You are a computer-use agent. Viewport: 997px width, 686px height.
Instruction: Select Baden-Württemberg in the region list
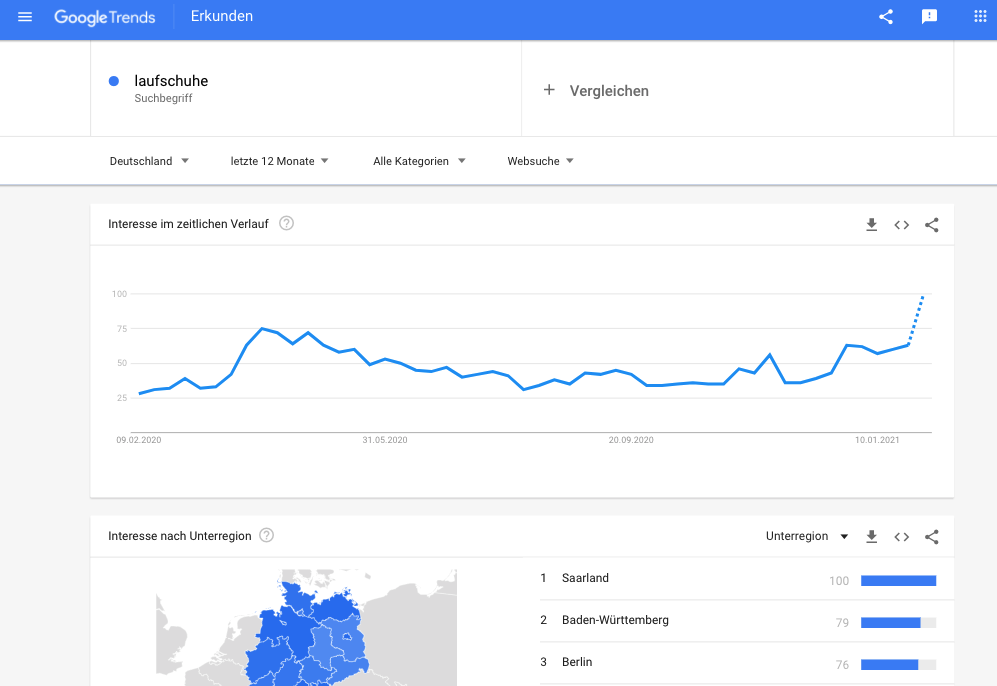[746, 621]
